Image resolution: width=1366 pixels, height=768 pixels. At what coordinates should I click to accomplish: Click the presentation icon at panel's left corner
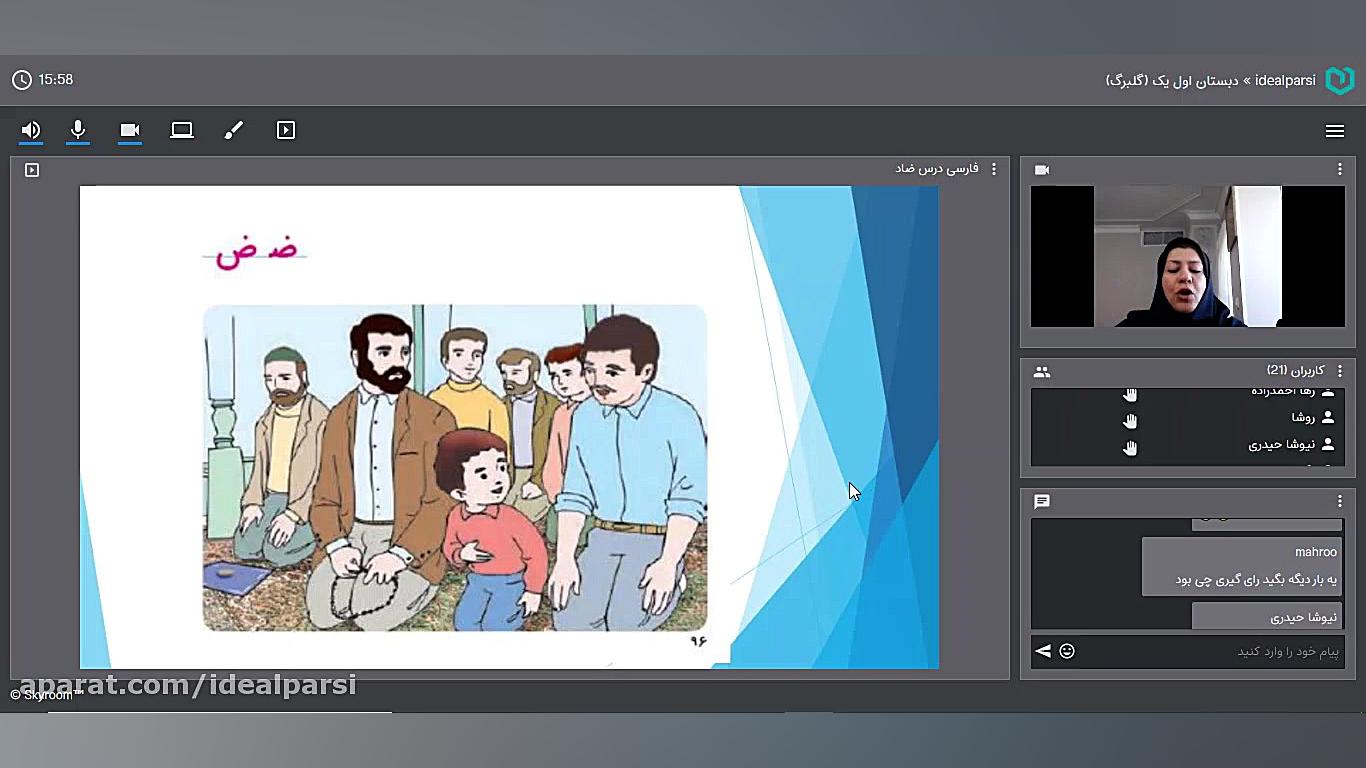click(x=32, y=170)
